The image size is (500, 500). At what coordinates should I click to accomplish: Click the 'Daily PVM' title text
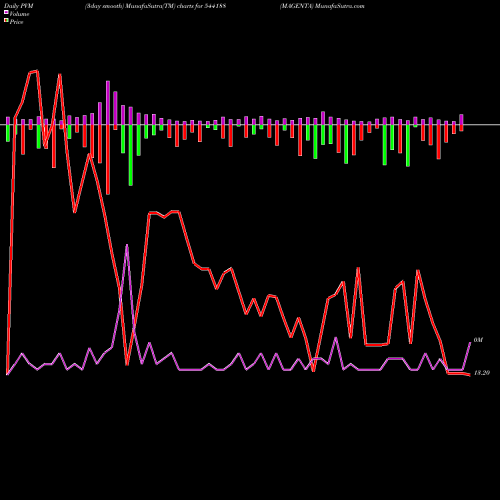click(19, 6)
